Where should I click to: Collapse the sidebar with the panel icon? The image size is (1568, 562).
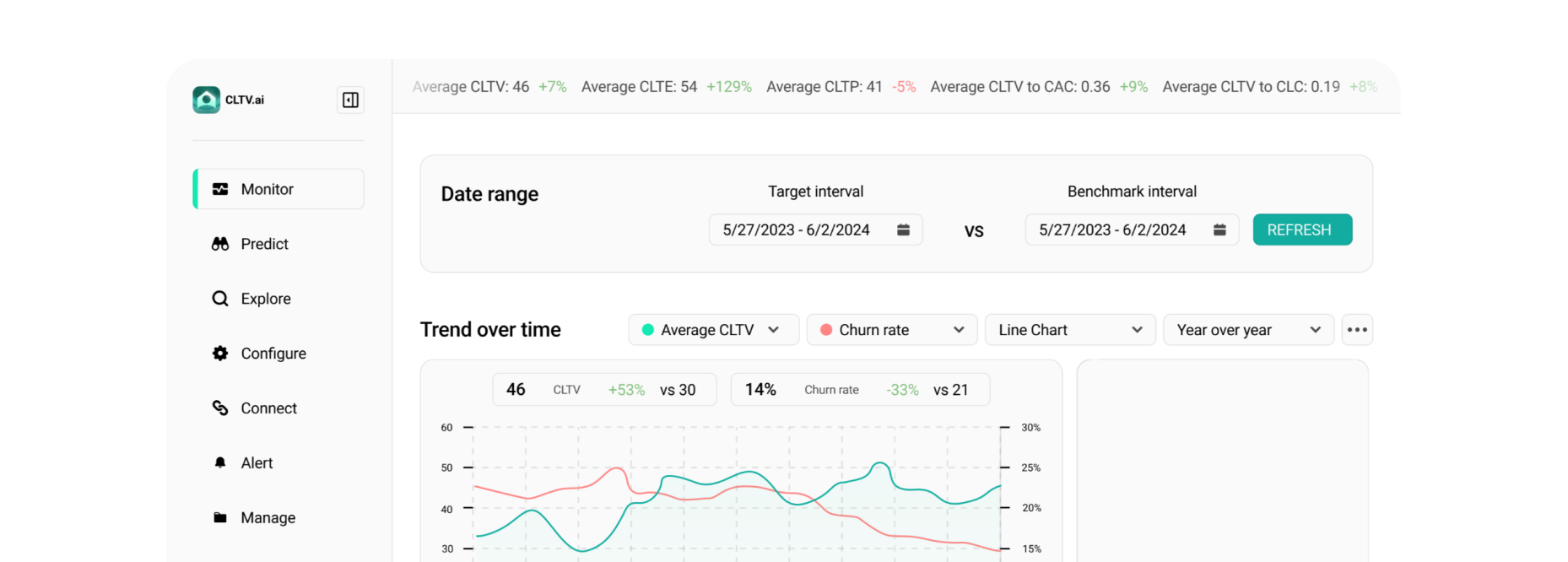(x=350, y=100)
